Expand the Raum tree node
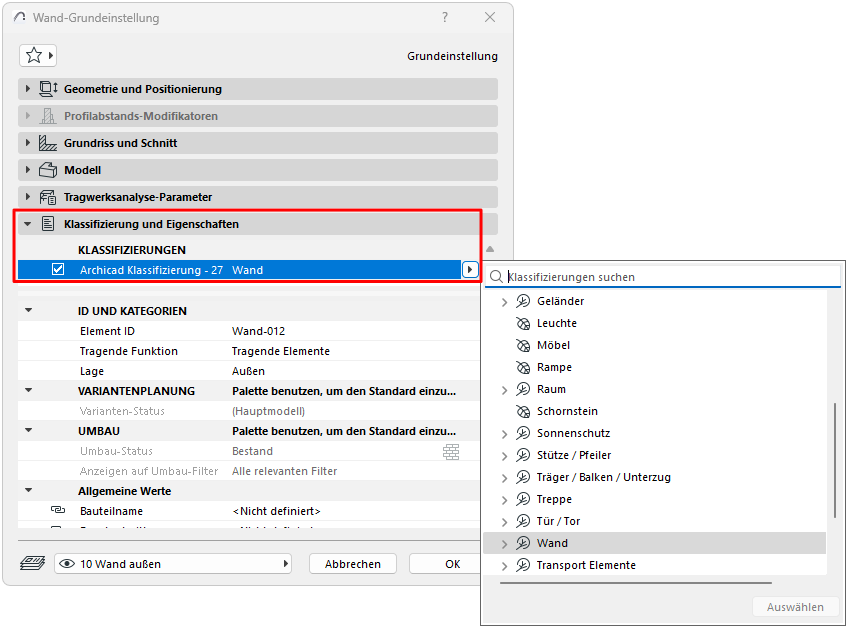This screenshot has height=628, width=848. (x=504, y=390)
